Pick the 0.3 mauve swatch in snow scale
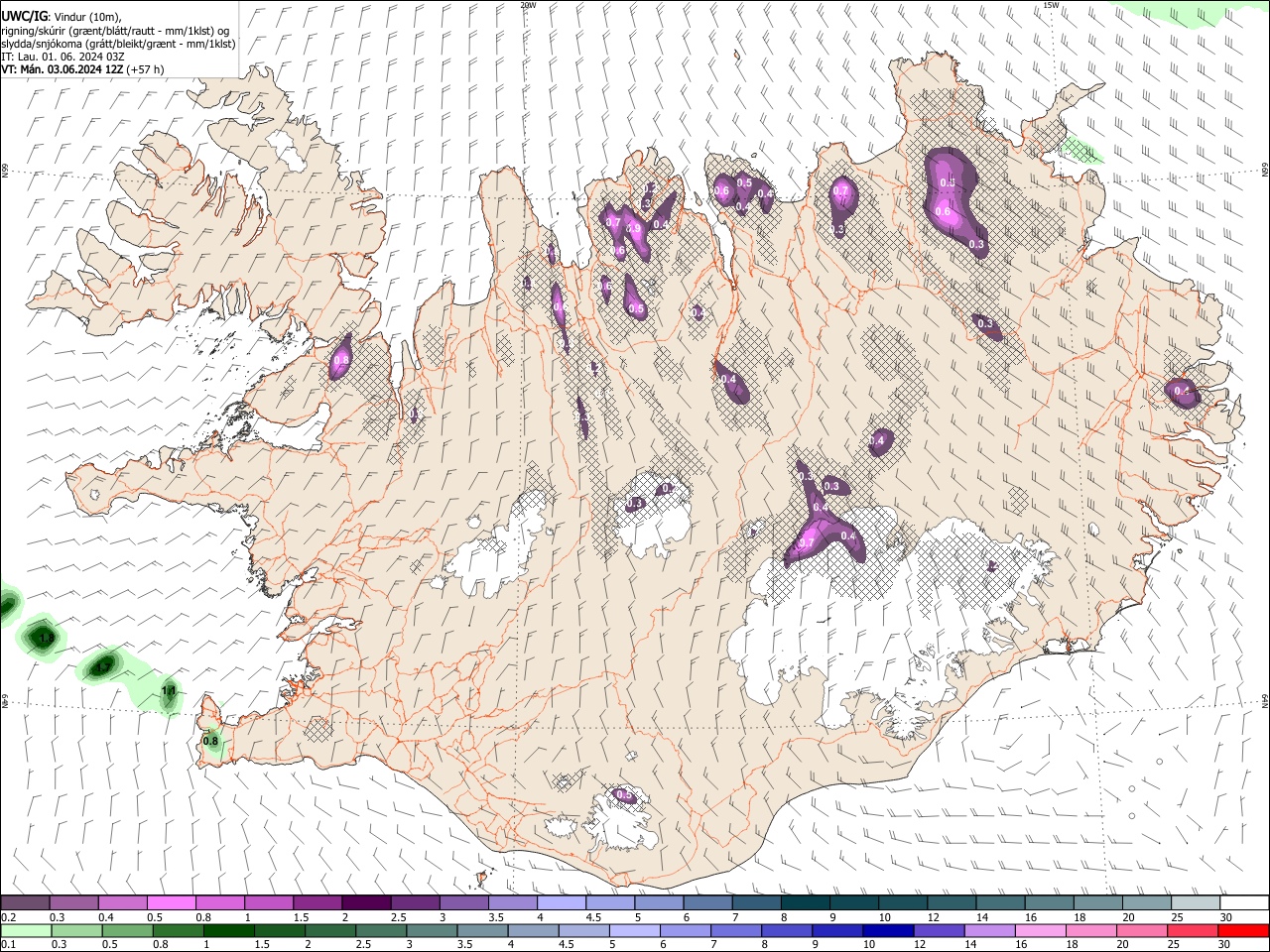The height and width of the screenshot is (952, 1270). point(73,903)
